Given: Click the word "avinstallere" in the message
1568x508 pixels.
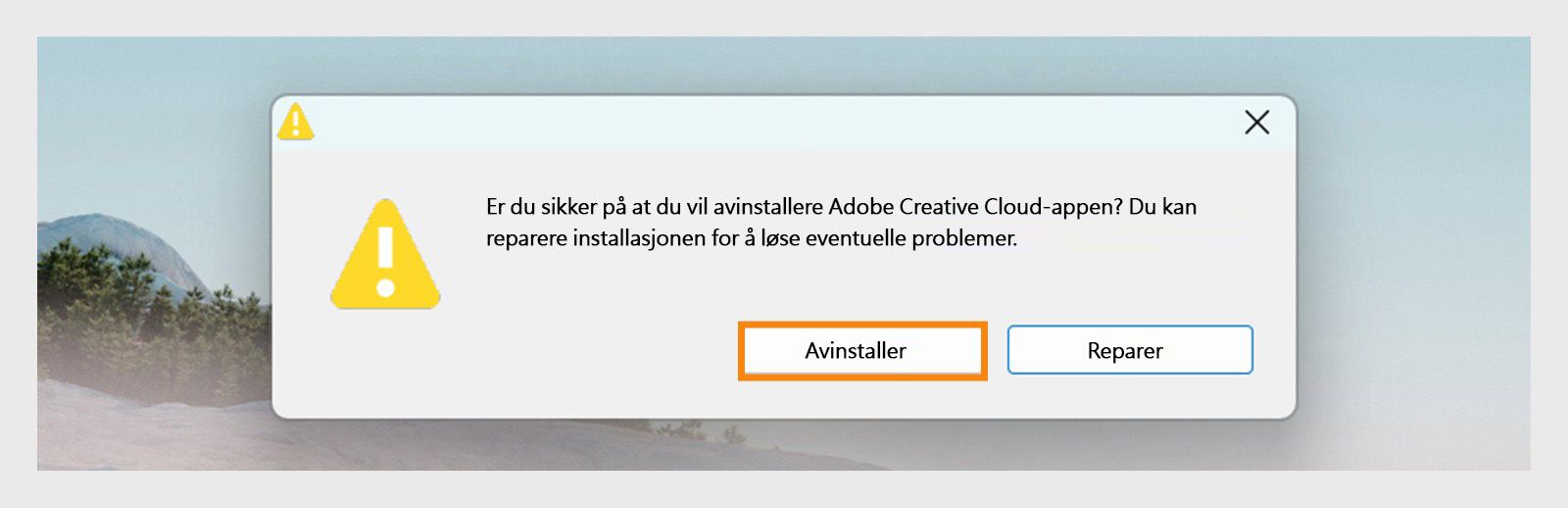Looking at the screenshot, I should [767, 207].
